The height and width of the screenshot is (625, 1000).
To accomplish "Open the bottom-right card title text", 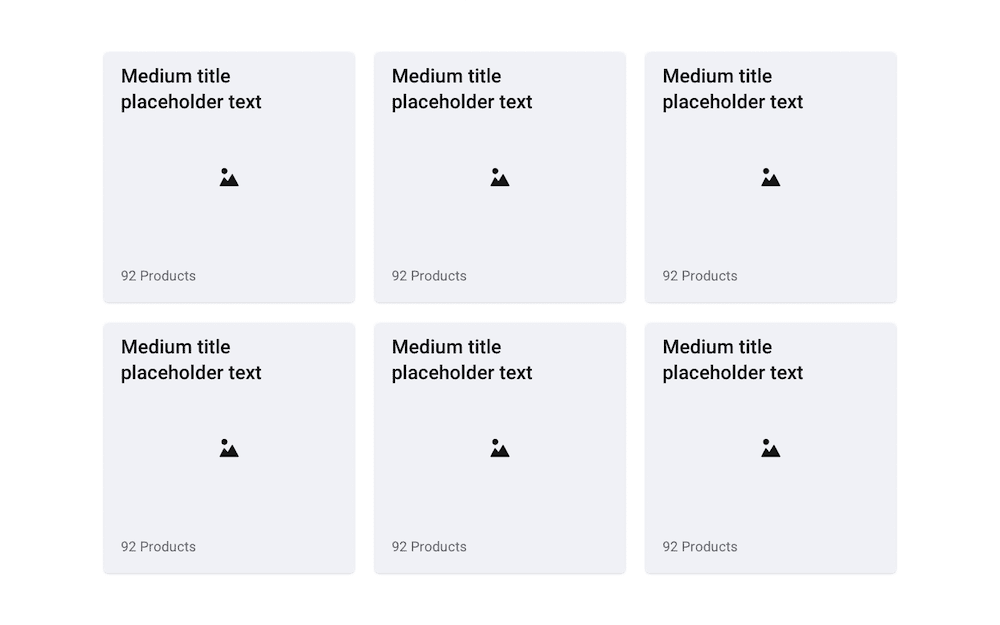I will point(733,360).
